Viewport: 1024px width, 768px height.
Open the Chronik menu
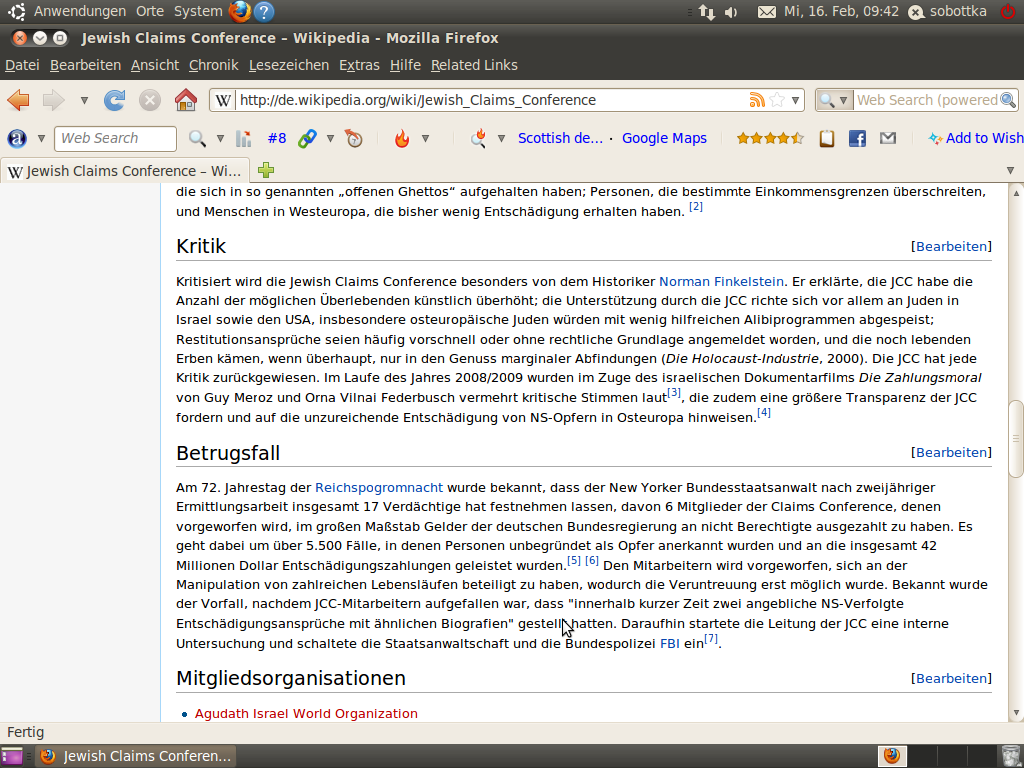point(214,65)
